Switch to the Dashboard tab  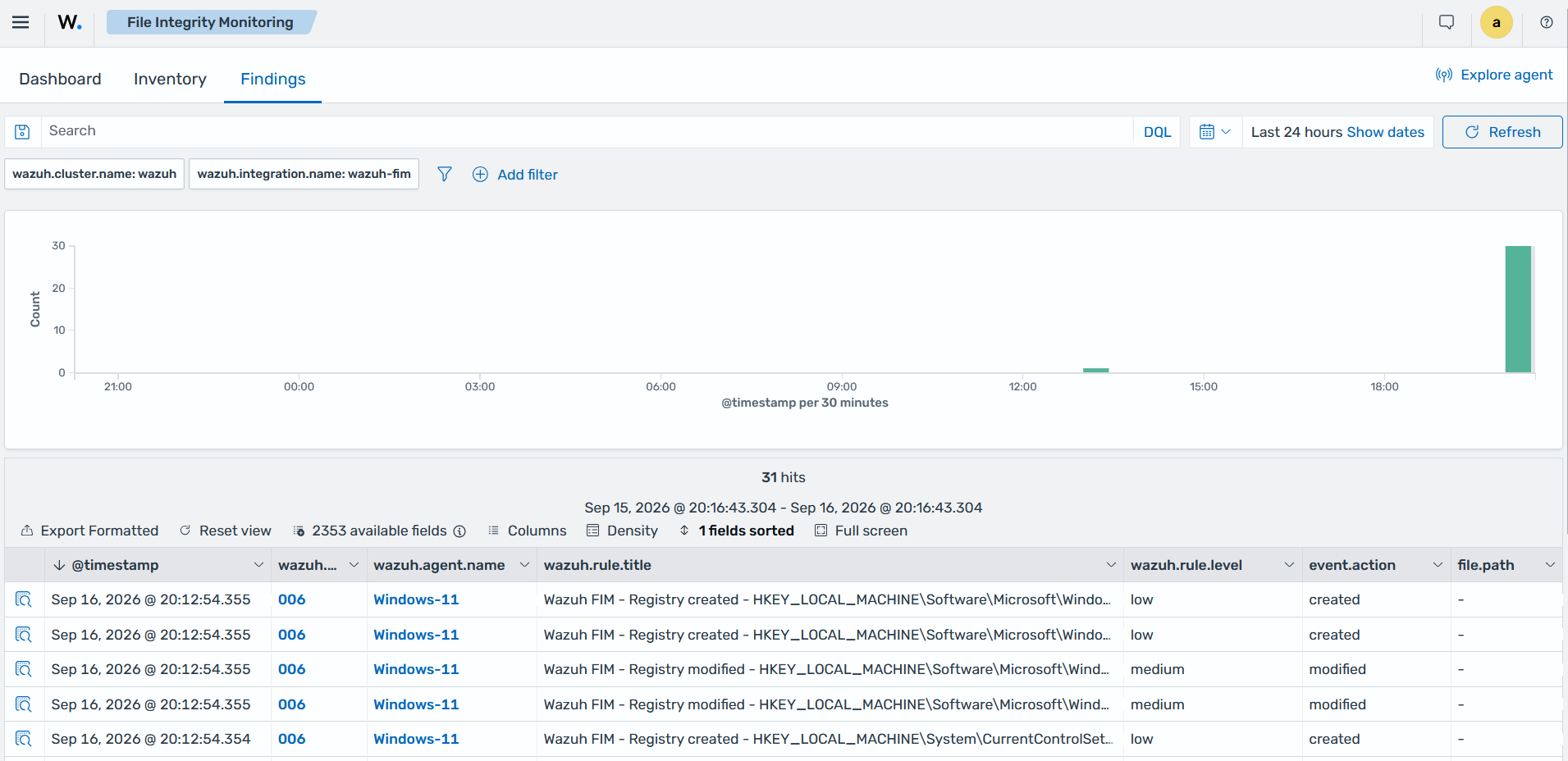[x=61, y=79]
